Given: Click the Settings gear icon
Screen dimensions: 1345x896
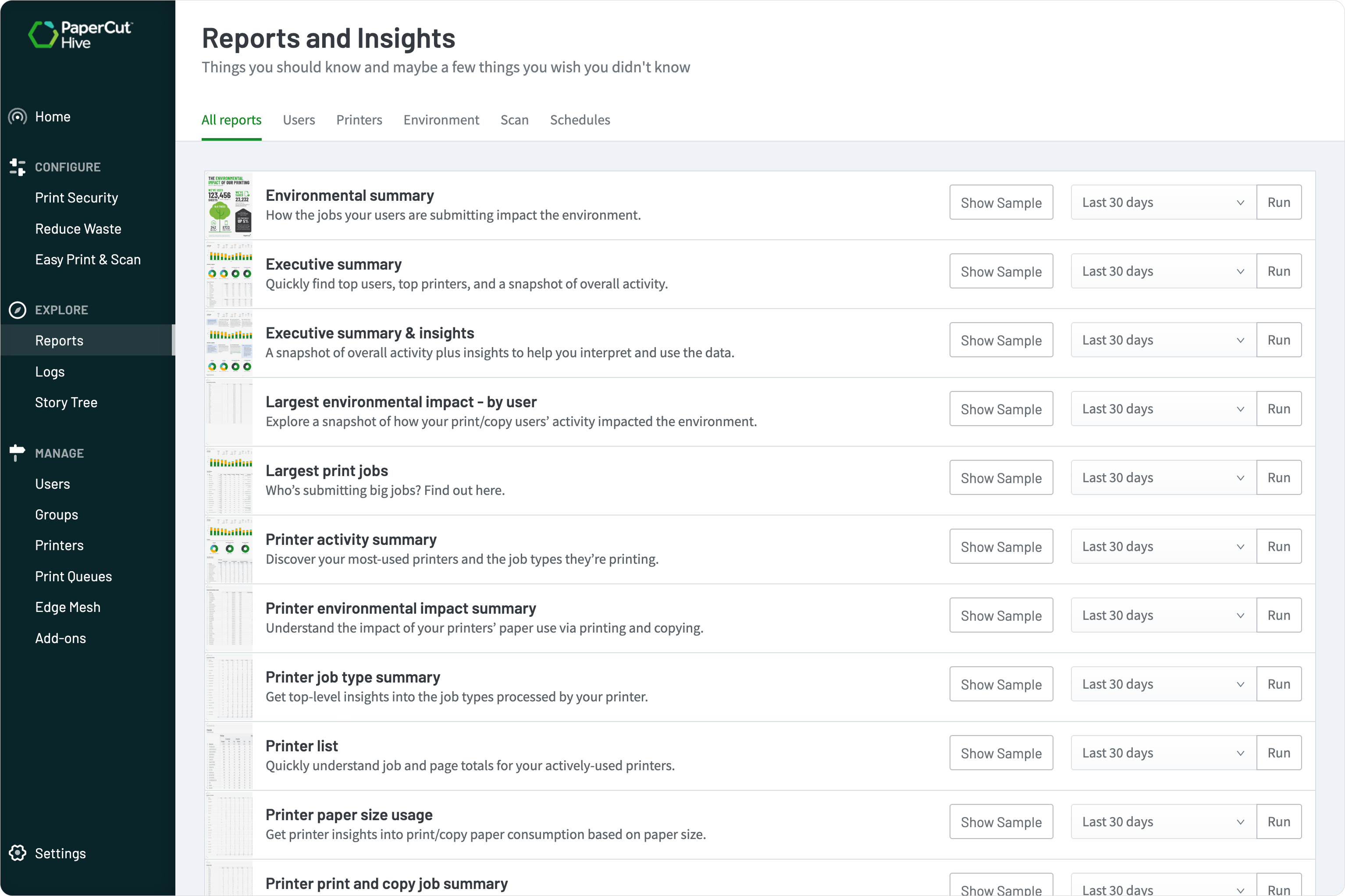Looking at the screenshot, I should click(x=18, y=853).
